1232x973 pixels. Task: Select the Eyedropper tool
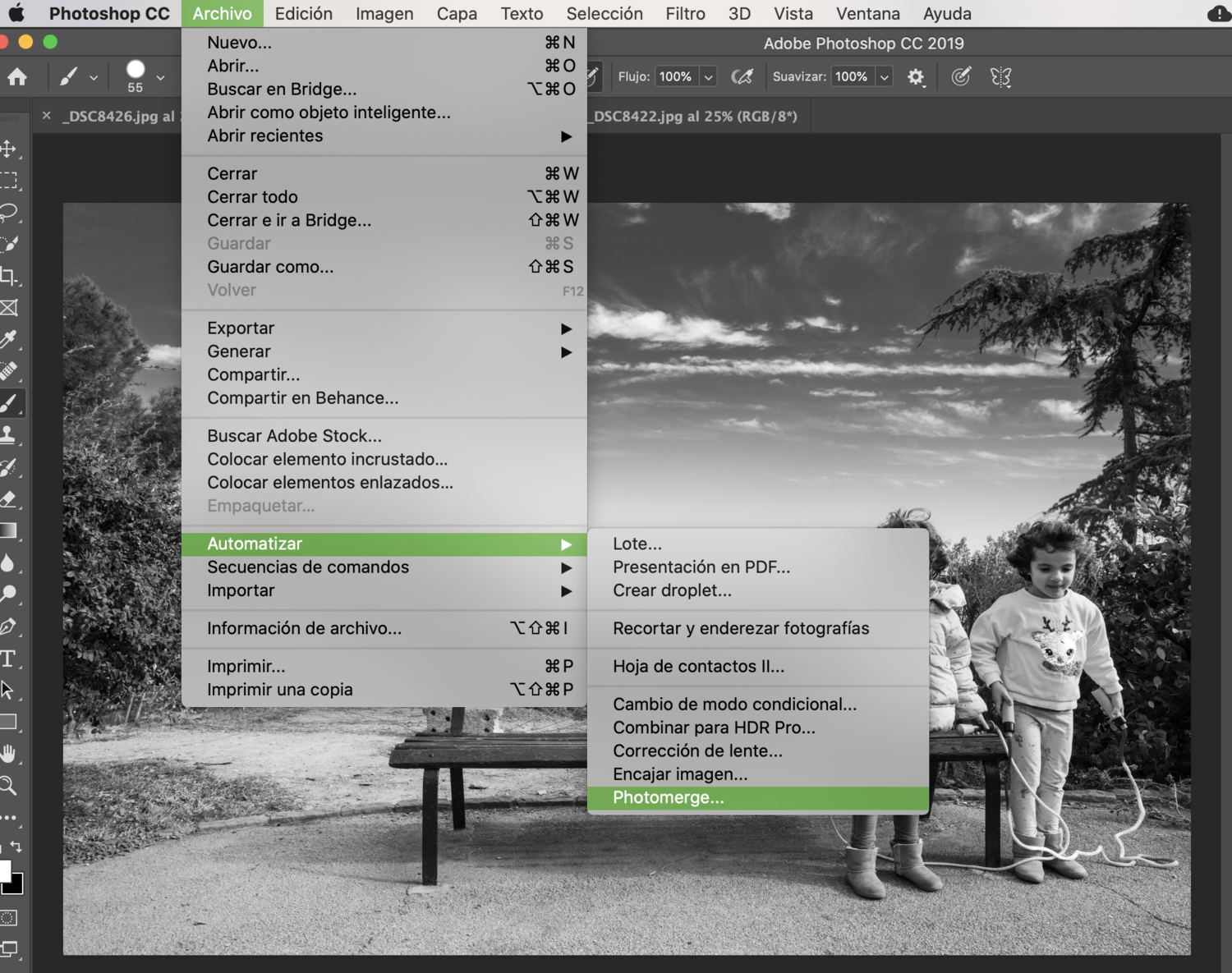pyautogui.click(x=9, y=339)
